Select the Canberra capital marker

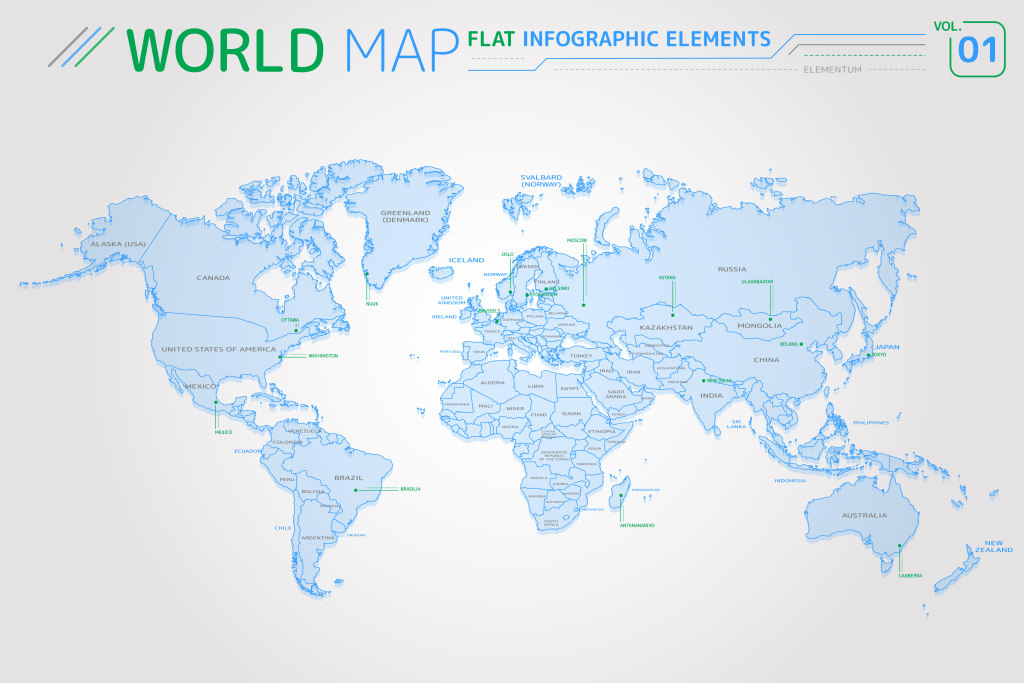pyautogui.click(x=900, y=545)
